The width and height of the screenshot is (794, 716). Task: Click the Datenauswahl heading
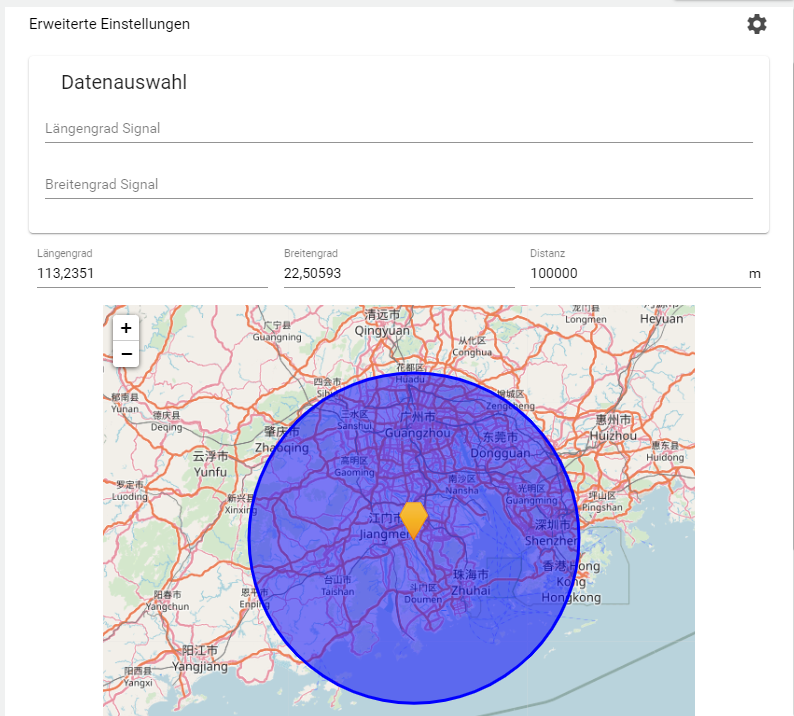(x=124, y=83)
